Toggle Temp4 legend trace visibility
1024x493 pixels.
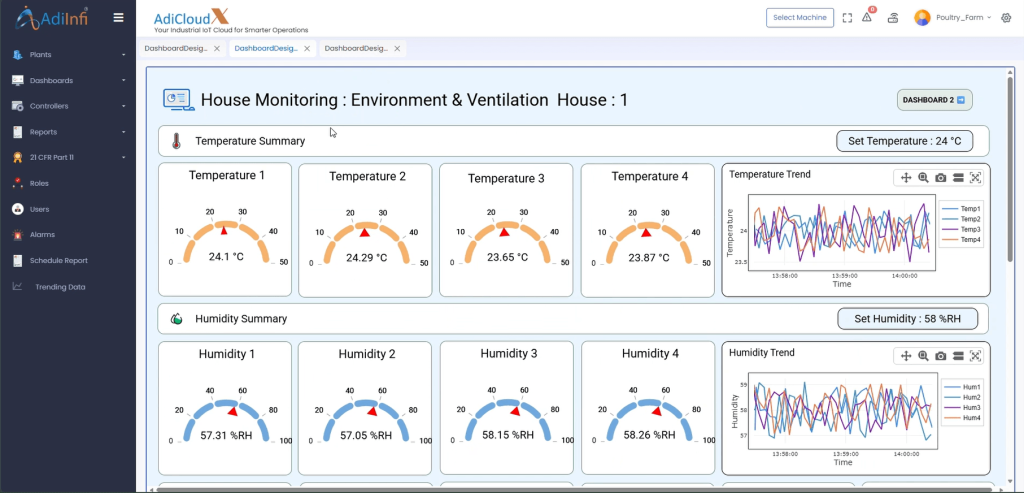962,240
